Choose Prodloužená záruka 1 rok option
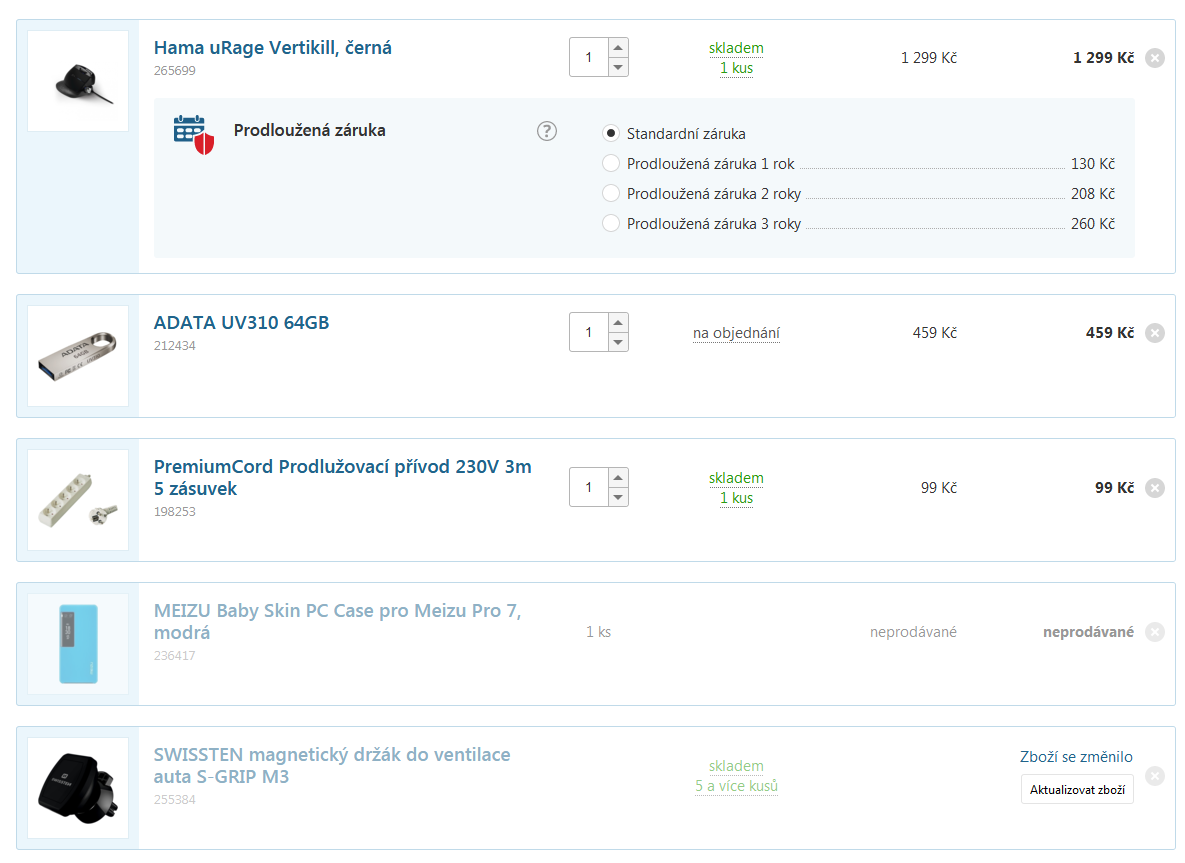Screen dimensions: 1185x863 tap(611, 164)
